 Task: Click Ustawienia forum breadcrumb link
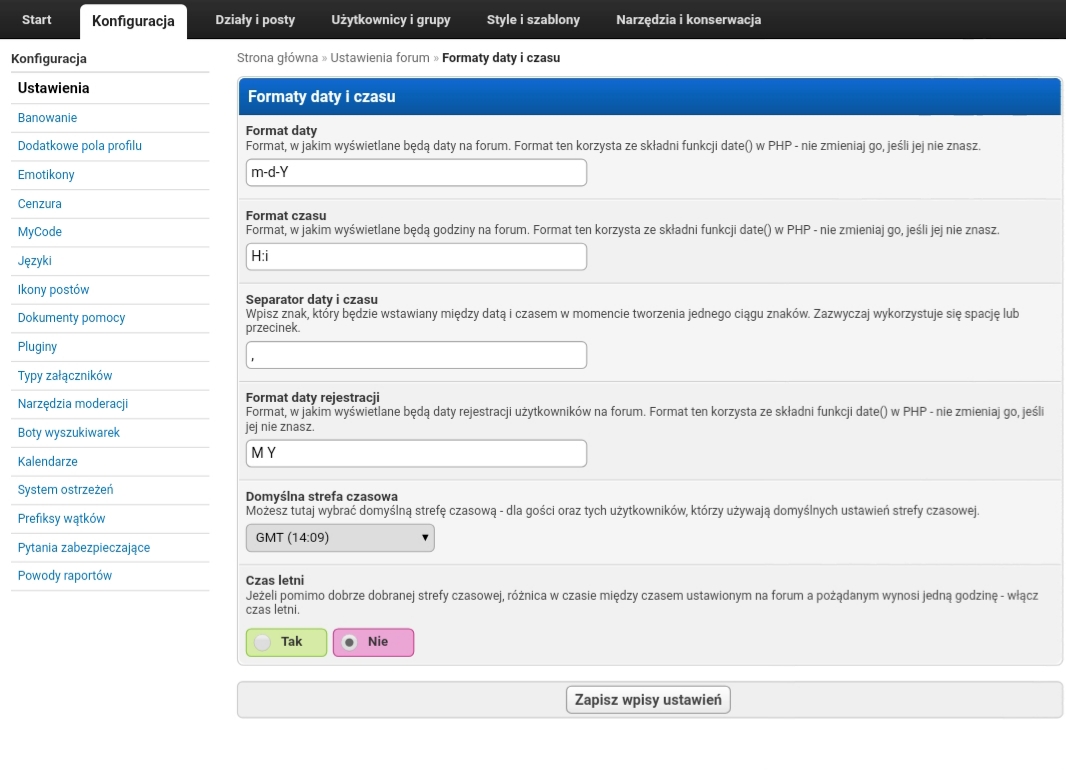coord(379,58)
